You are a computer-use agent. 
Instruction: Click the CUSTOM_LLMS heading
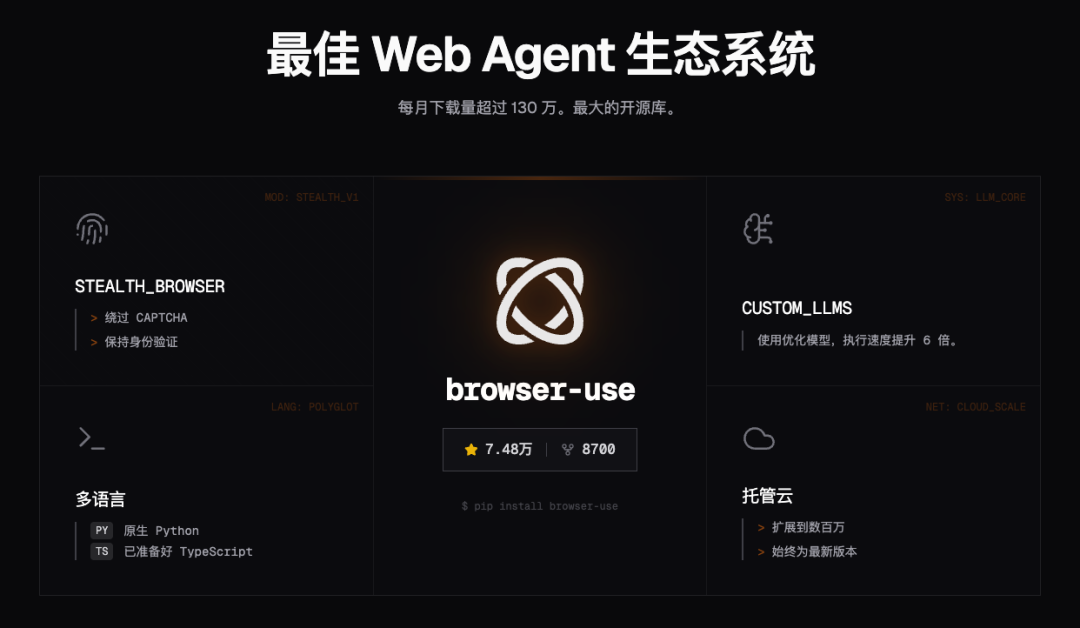click(797, 308)
